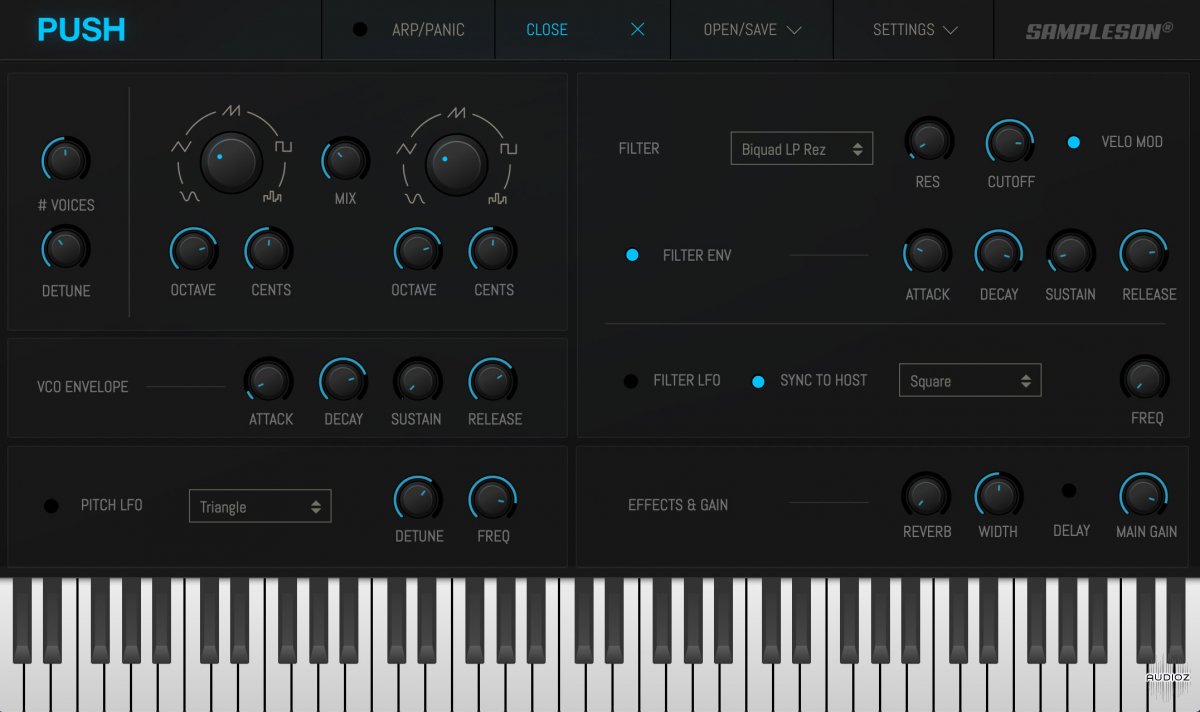The height and width of the screenshot is (712, 1200).
Task: Open the filter LFO Square waveform dropdown
Action: pos(970,380)
